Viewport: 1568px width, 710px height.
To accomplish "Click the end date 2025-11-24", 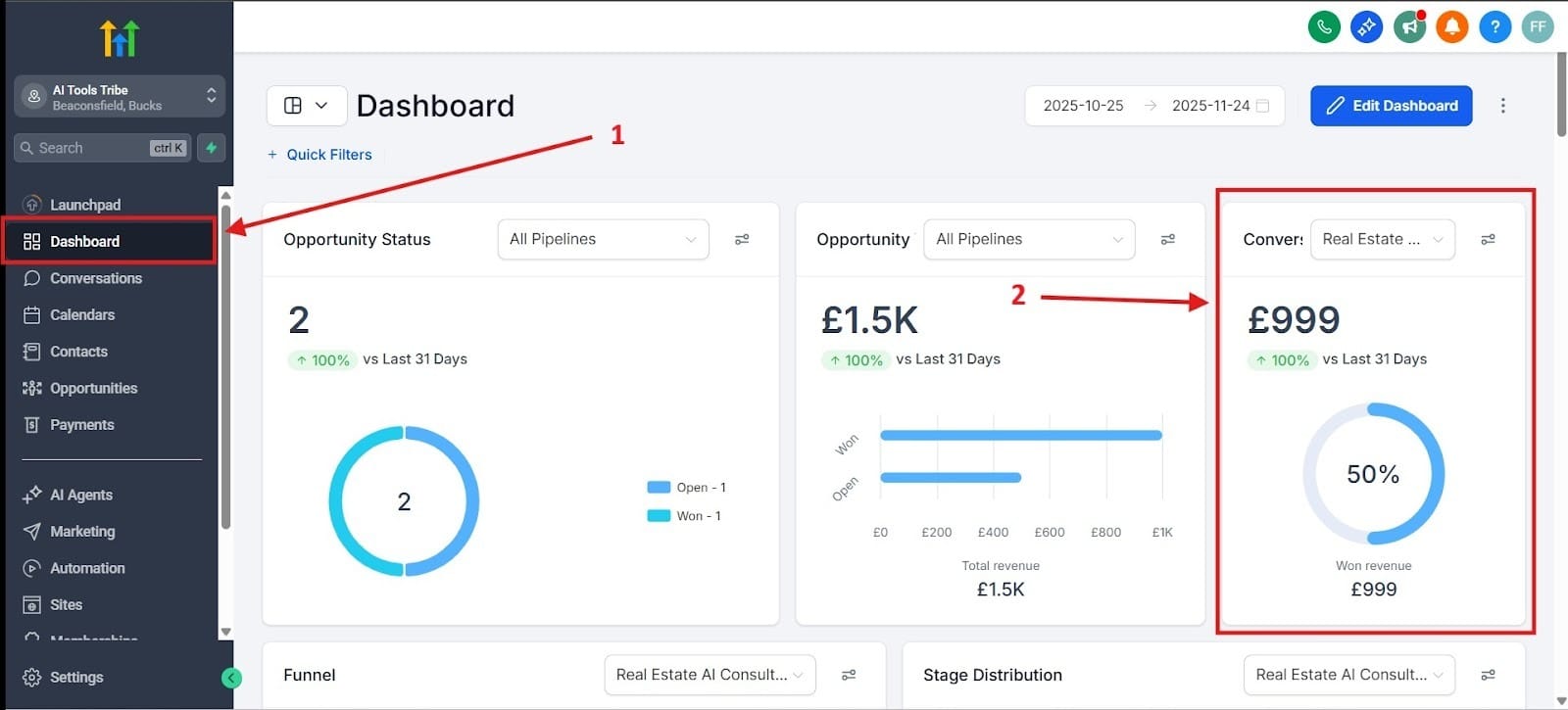I will click(1211, 106).
